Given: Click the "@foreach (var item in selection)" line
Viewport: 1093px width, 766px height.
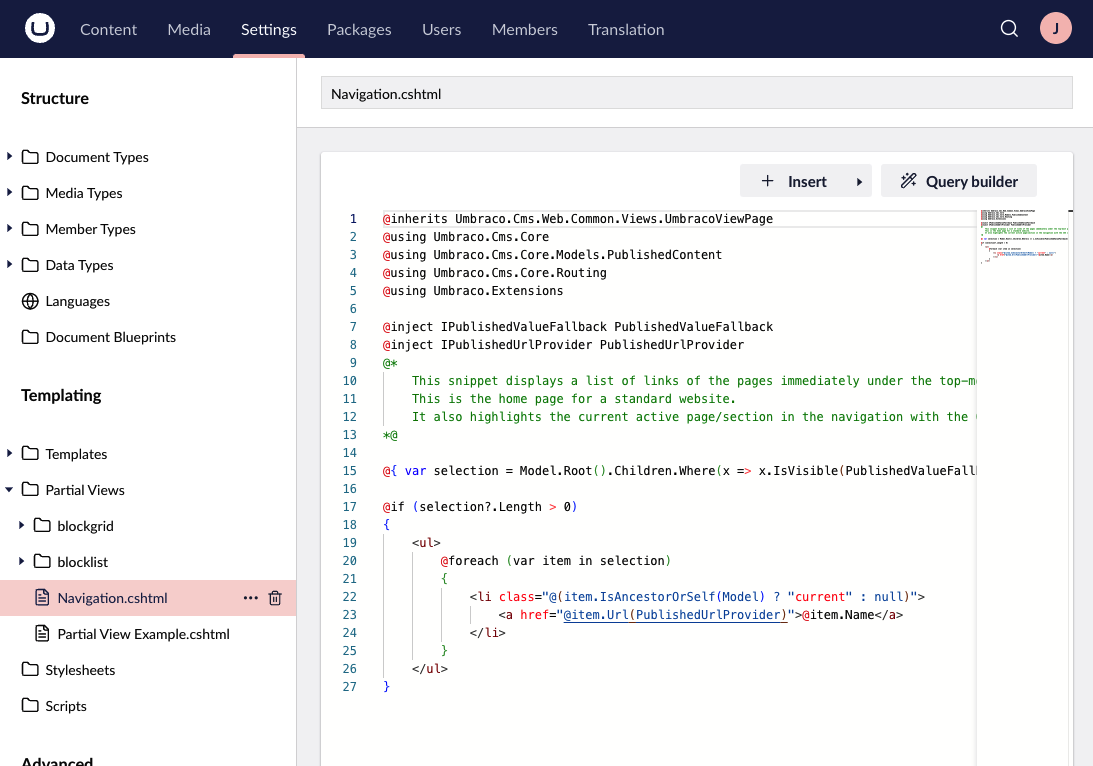Looking at the screenshot, I should tap(556, 561).
